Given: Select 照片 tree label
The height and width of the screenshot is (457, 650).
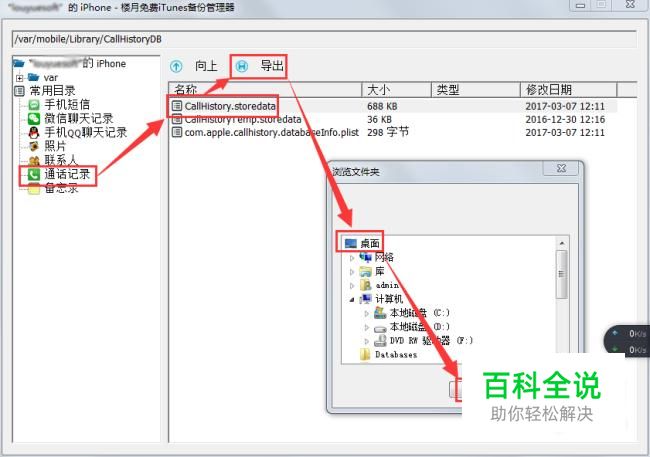Looking at the screenshot, I should [x=56, y=146].
